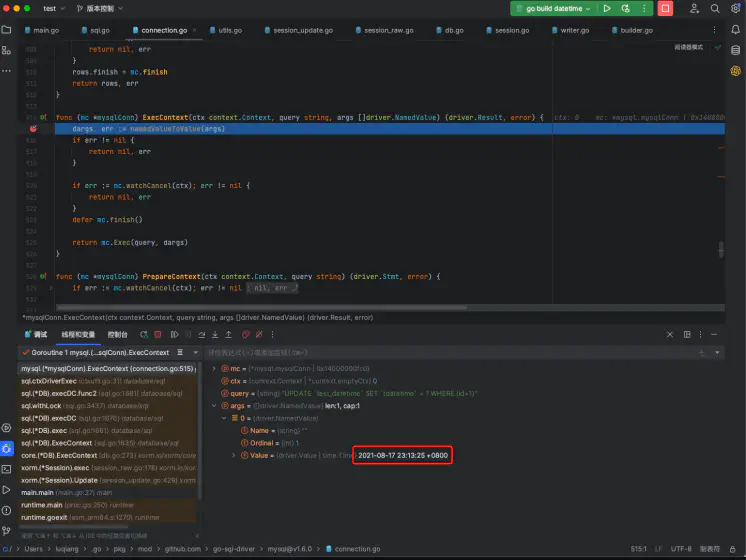Open the AI assistant swirl icon in right sidebar
Image resolution: width=746 pixels, height=560 pixels.
coord(735,71)
